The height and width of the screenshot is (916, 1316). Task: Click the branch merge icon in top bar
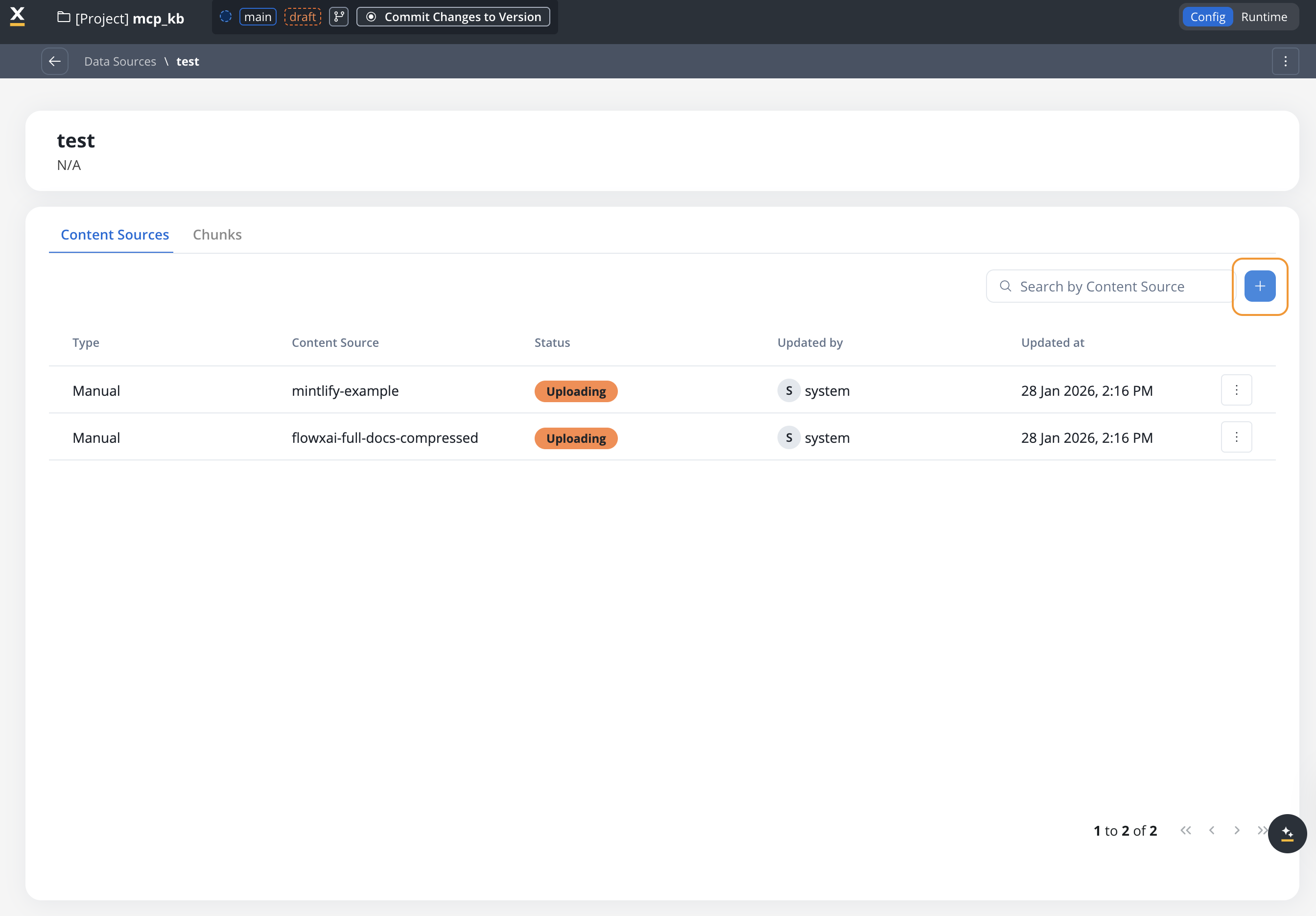(339, 17)
